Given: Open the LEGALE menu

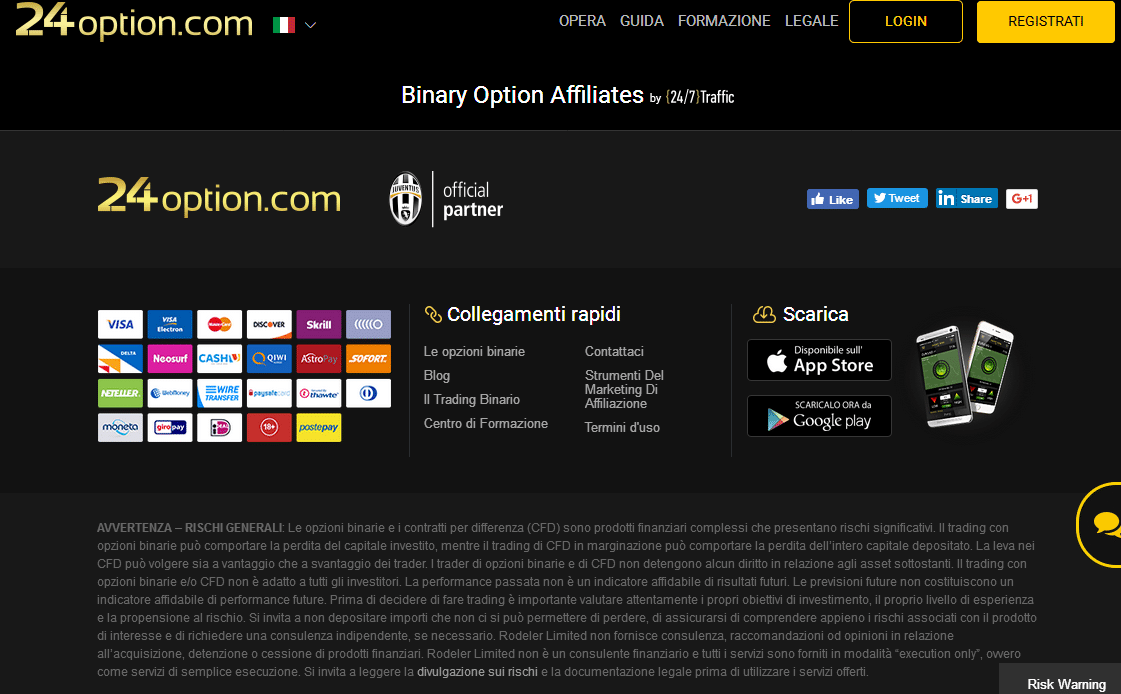Looking at the screenshot, I should 811,21.
